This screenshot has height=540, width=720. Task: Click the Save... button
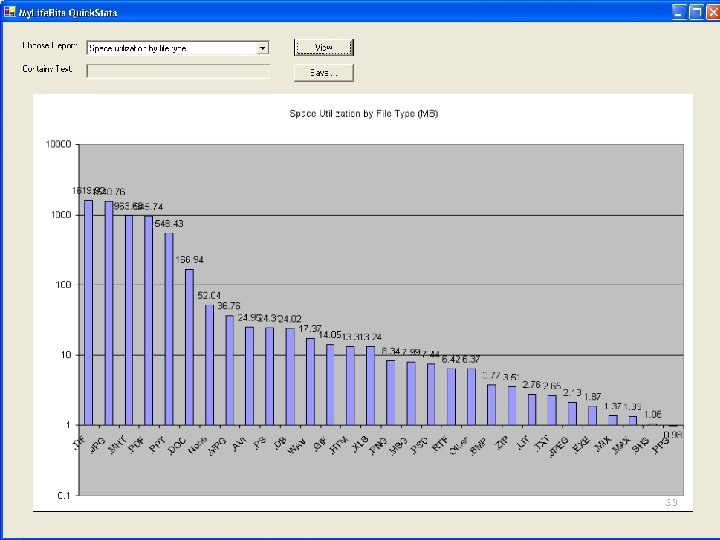click(x=324, y=73)
